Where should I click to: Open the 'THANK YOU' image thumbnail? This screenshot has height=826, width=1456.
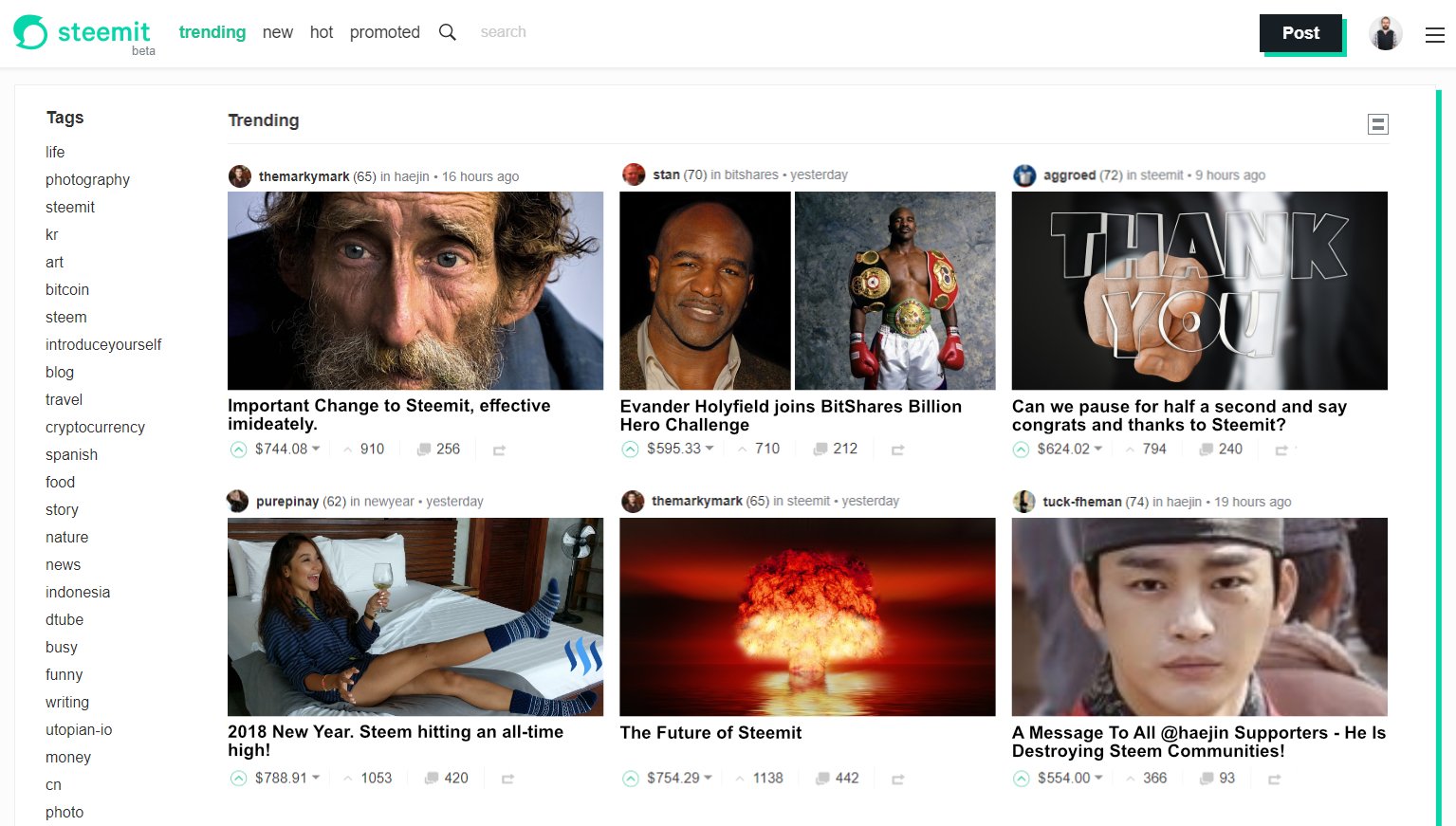coord(1200,290)
